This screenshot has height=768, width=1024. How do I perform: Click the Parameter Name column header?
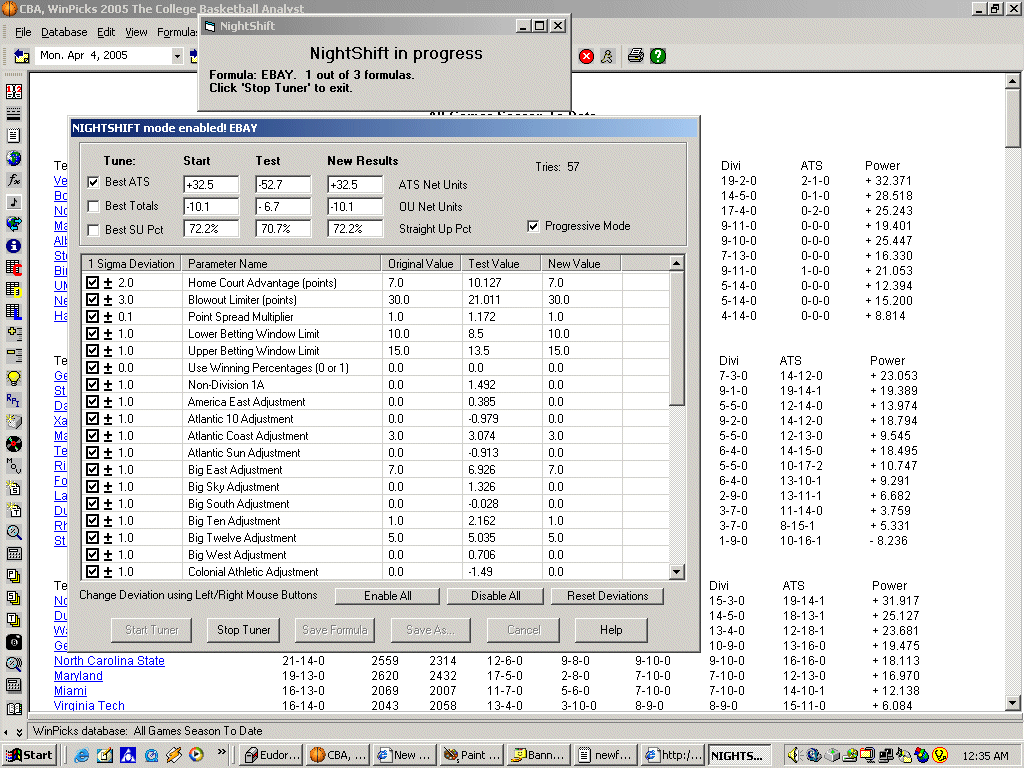coord(281,264)
